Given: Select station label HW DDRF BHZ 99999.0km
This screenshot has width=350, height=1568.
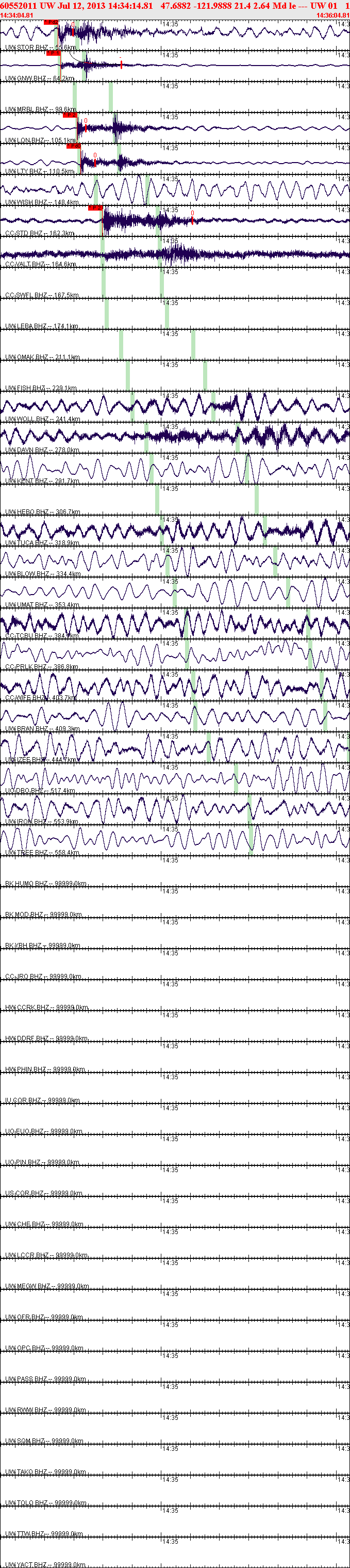Looking at the screenshot, I should click(46, 1039).
